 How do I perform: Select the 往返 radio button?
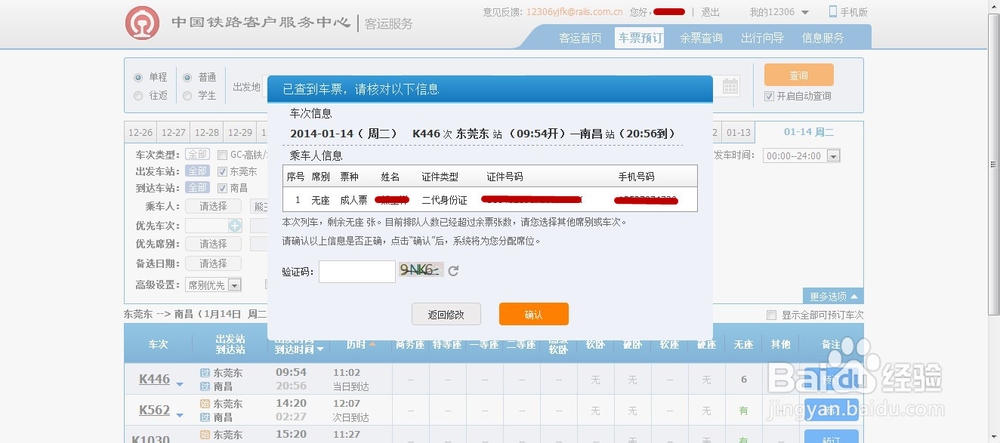coord(138,96)
